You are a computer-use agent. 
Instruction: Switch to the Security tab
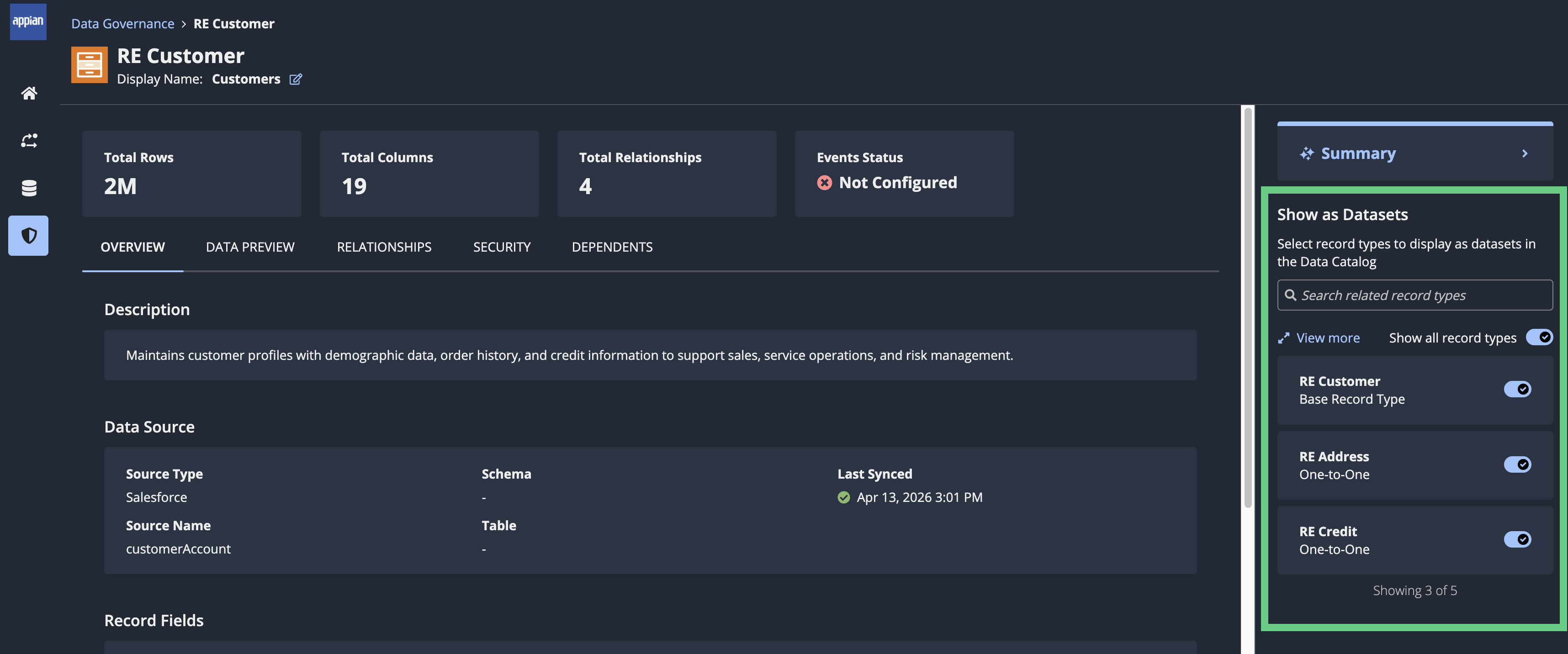pyautogui.click(x=502, y=247)
